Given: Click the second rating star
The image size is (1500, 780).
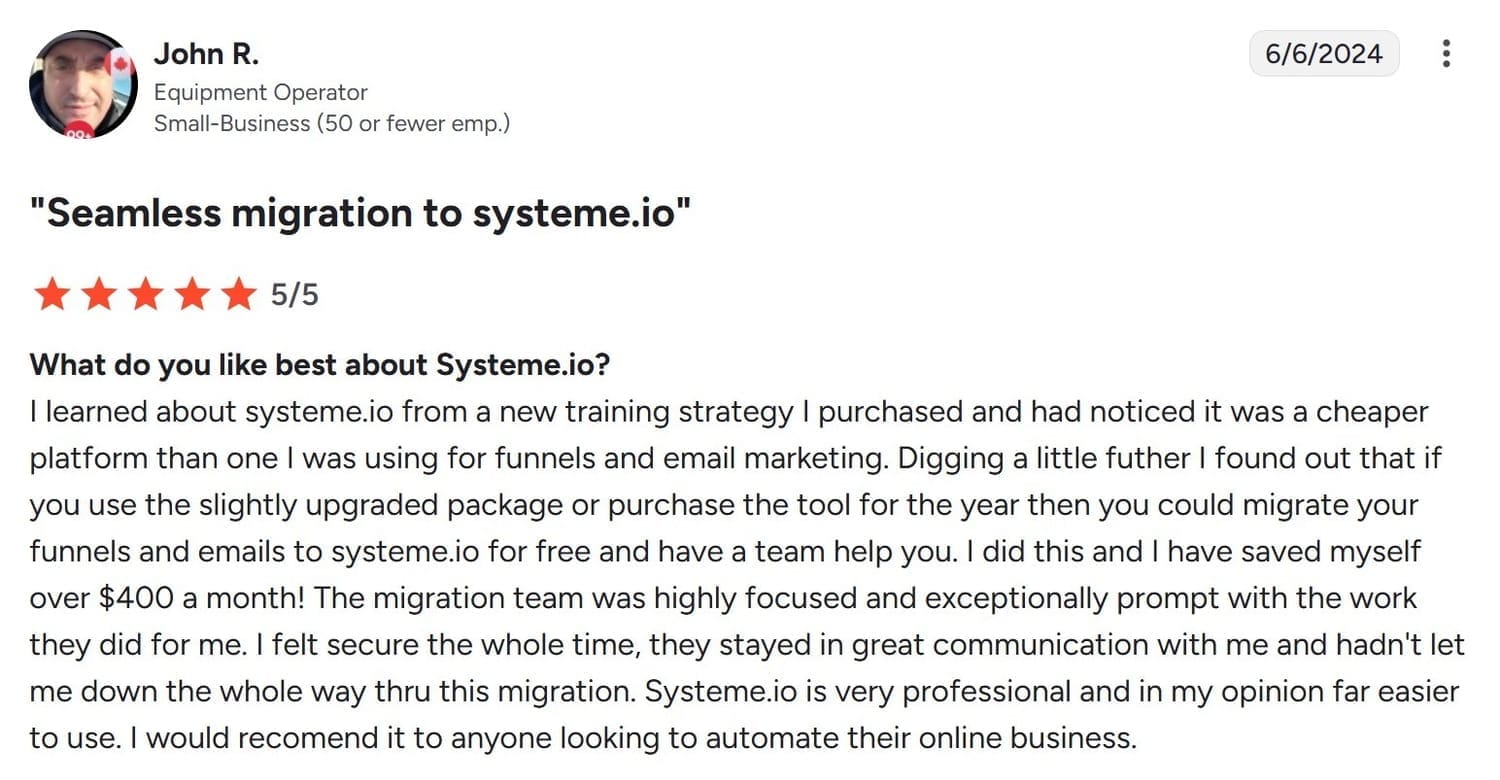Looking at the screenshot, I should pyautogui.click(x=98, y=295).
